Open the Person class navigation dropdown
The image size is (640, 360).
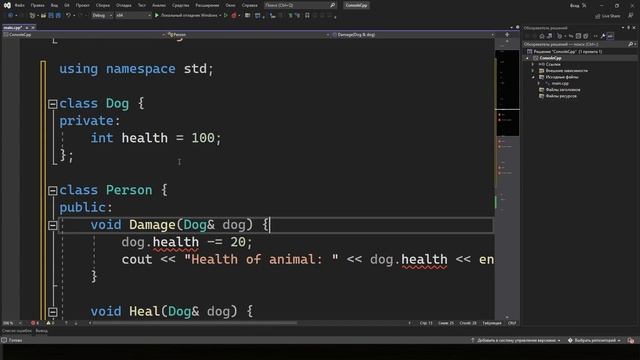(248, 35)
